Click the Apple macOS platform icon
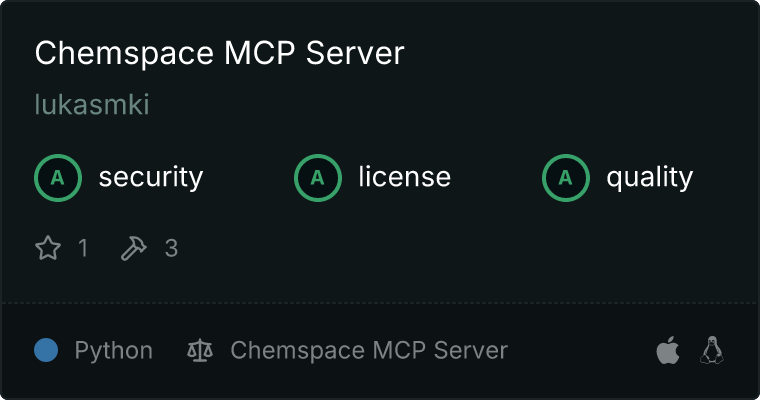760x400 pixels. (668, 350)
